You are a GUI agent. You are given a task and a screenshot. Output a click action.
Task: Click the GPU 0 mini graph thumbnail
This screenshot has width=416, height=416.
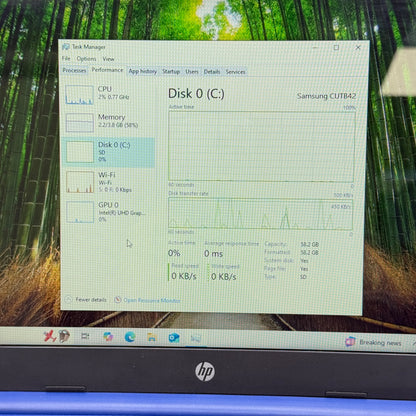click(80, 212)
